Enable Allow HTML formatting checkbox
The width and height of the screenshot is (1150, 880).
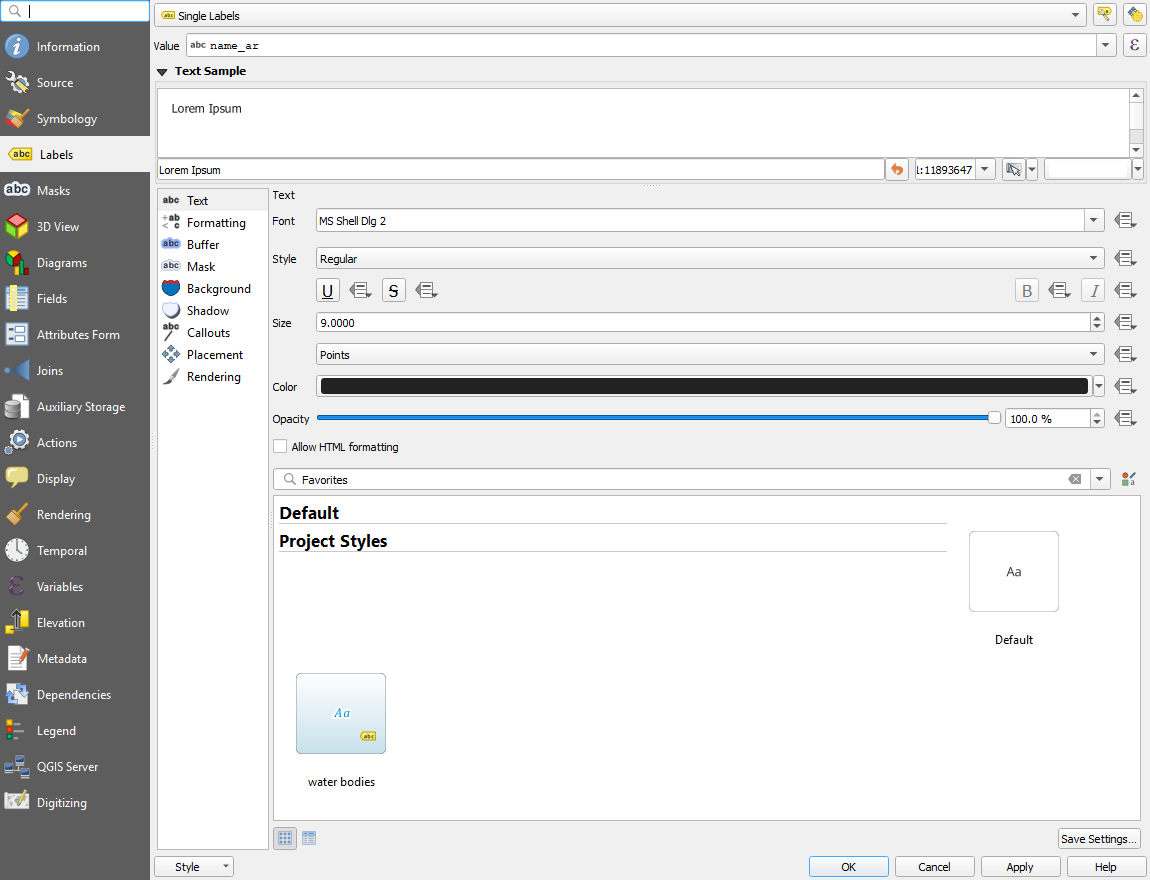(280, 446)
